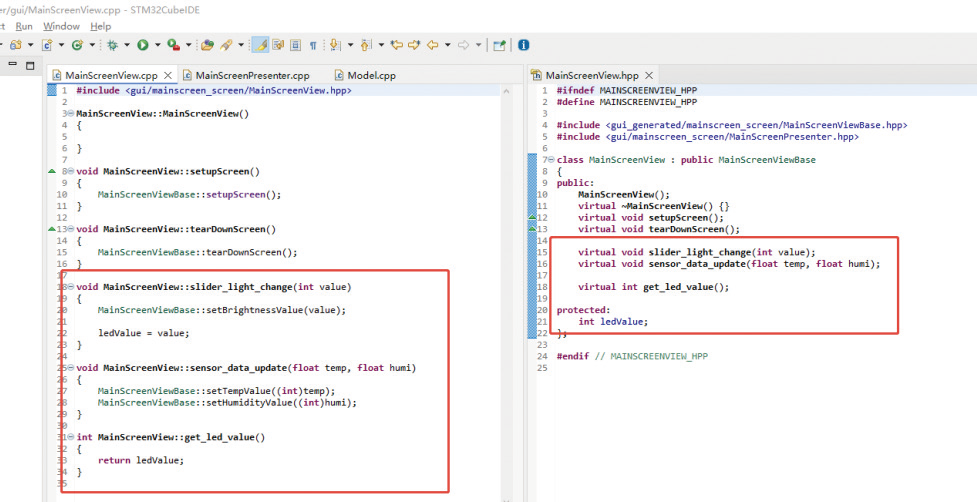
Task: Collapse the sensor_data_update function fold marker
Action: (x=70, y=368)
